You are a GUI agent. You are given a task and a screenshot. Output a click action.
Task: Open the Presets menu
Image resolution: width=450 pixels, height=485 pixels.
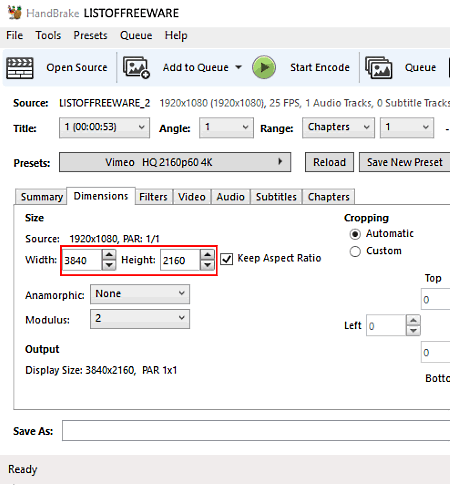tap(90, 35)
